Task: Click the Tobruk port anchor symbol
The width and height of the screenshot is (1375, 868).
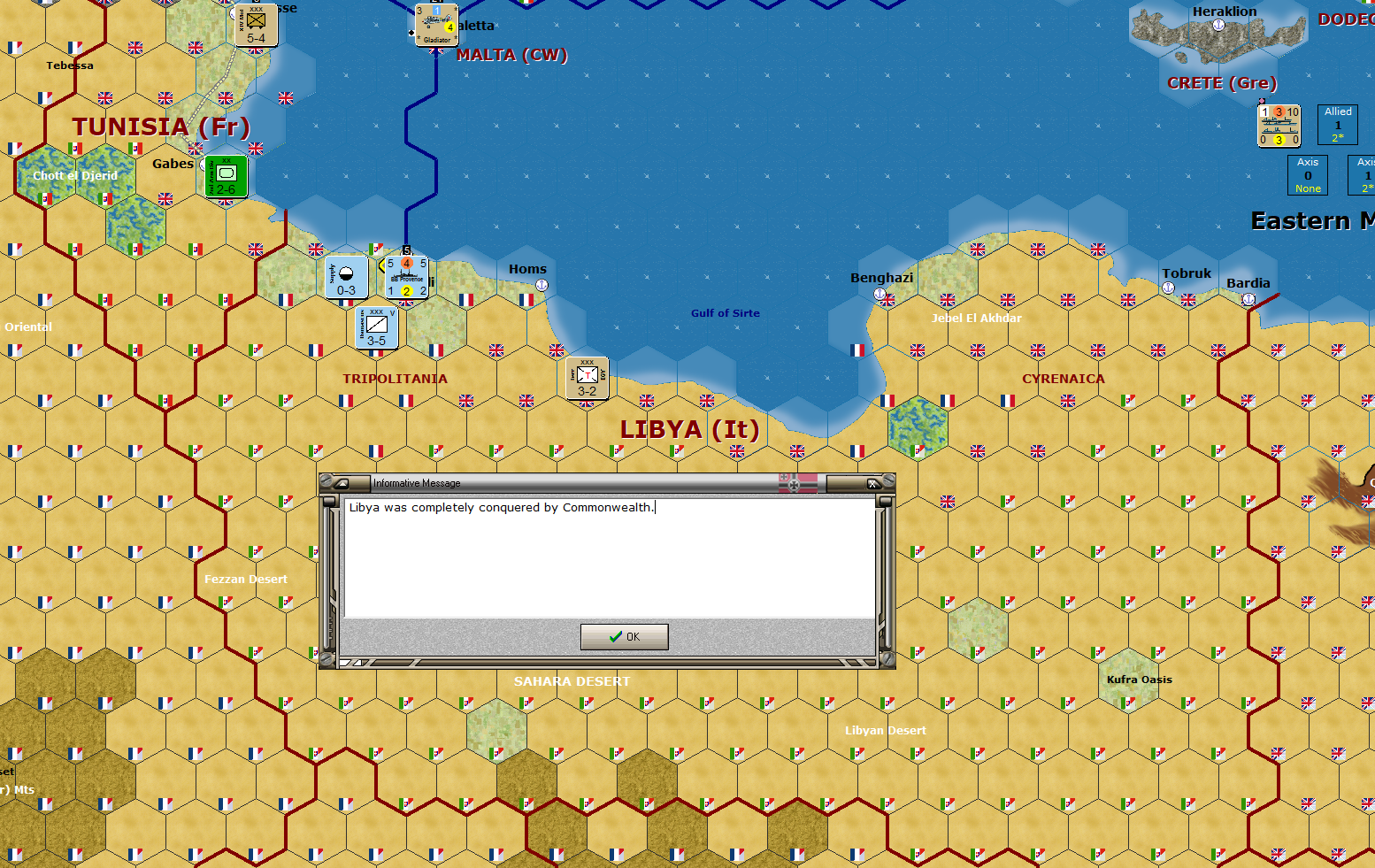Action: 1168,288
